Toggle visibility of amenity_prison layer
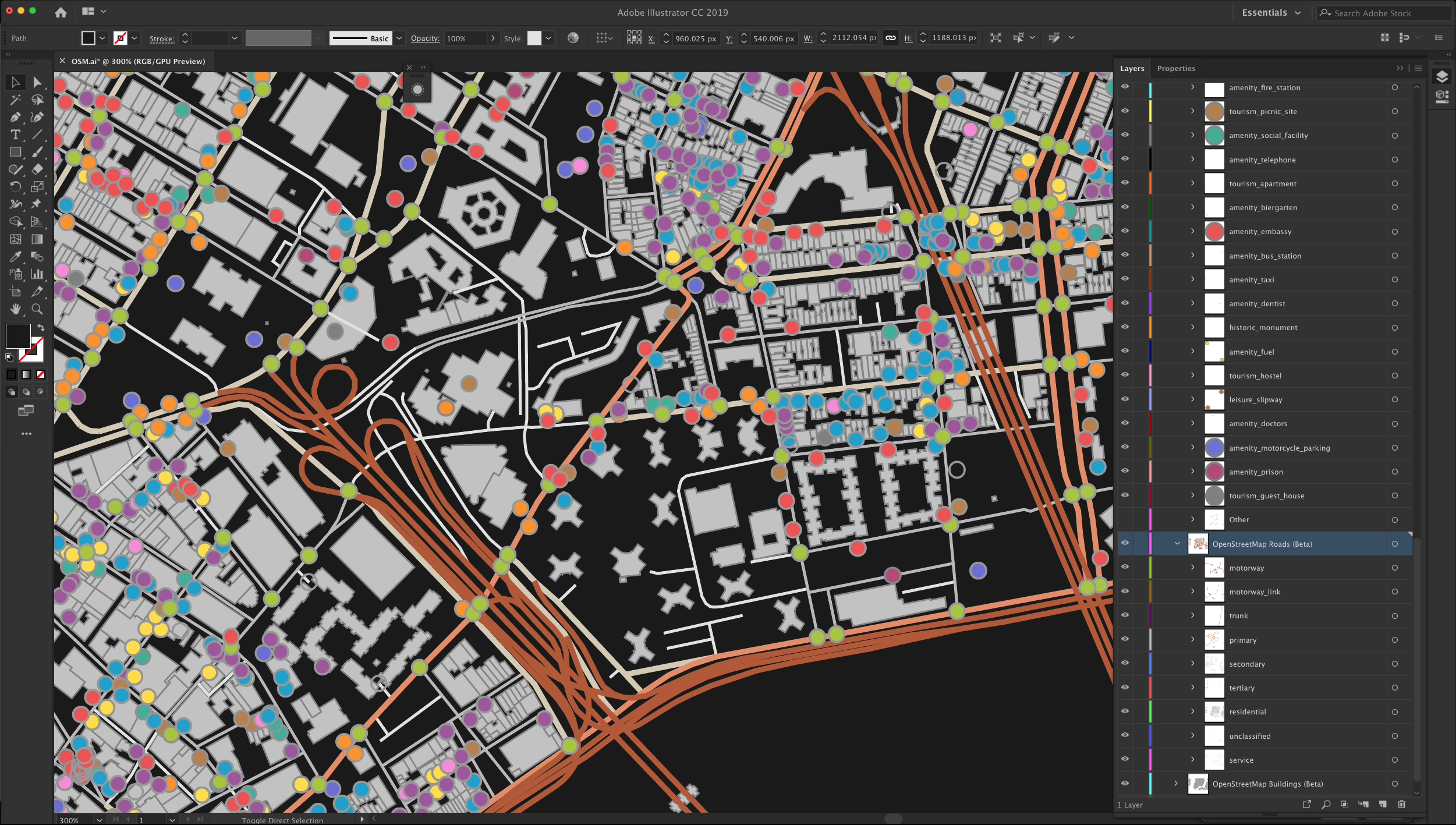This screenshot has width=1456, height=825. click(x=1125, y=471)
